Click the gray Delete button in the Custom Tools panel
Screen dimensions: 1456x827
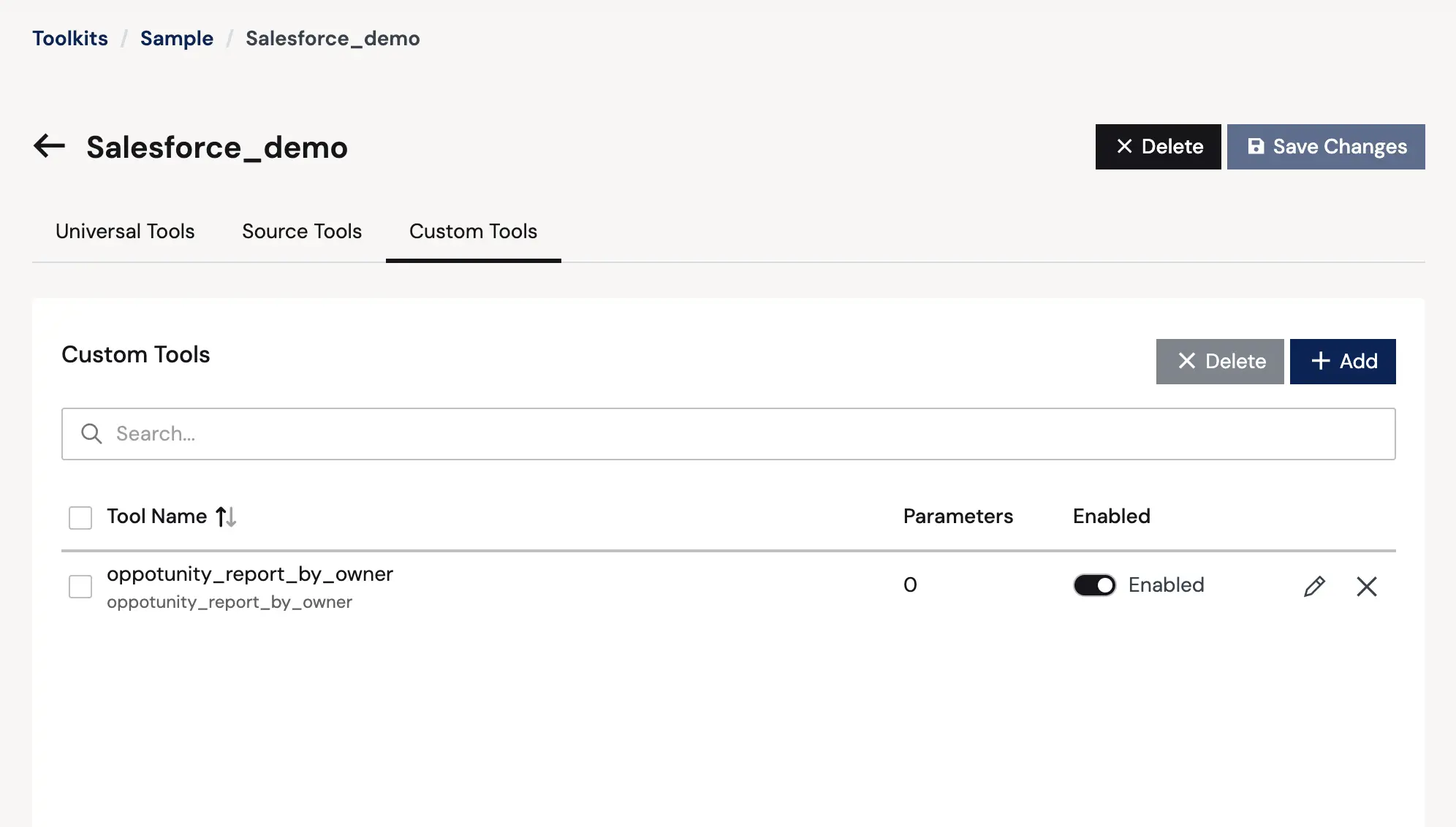click(1220, 362)
